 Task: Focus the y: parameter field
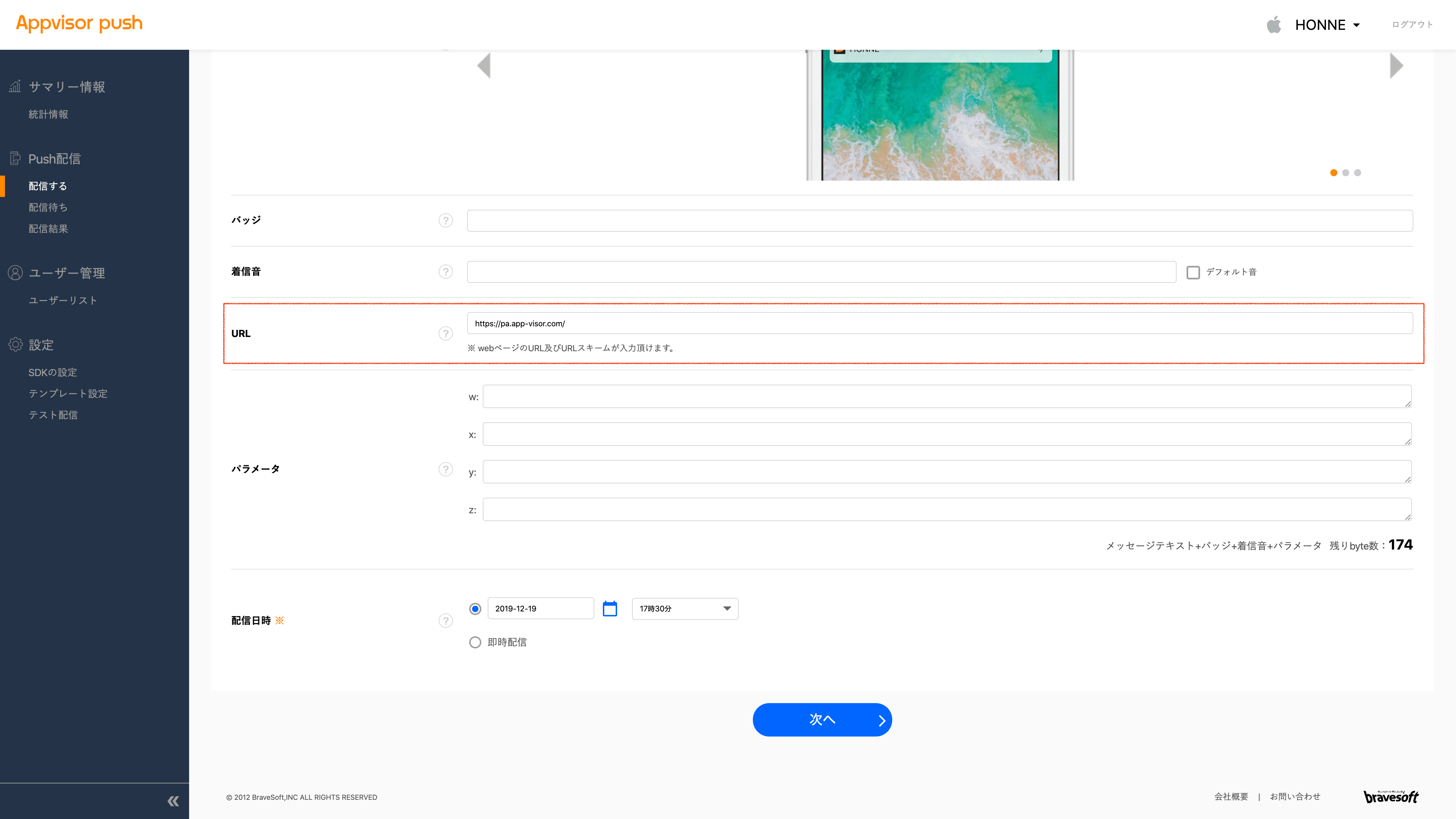tap(947, 472)
